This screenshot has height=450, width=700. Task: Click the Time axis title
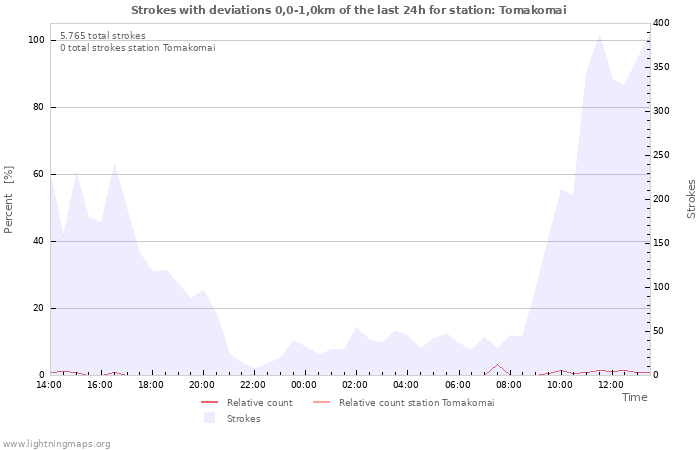pos(634,398)
